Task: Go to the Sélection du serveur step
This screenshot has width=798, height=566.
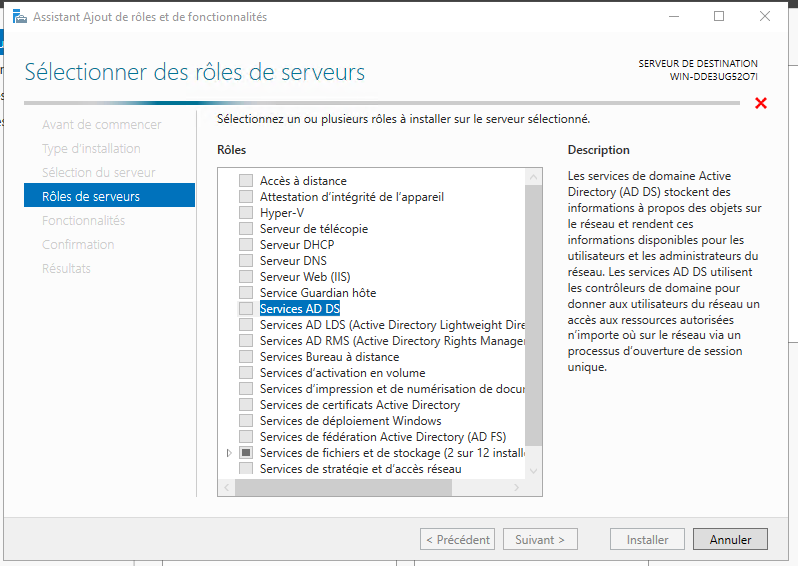Action: (99, 172)
